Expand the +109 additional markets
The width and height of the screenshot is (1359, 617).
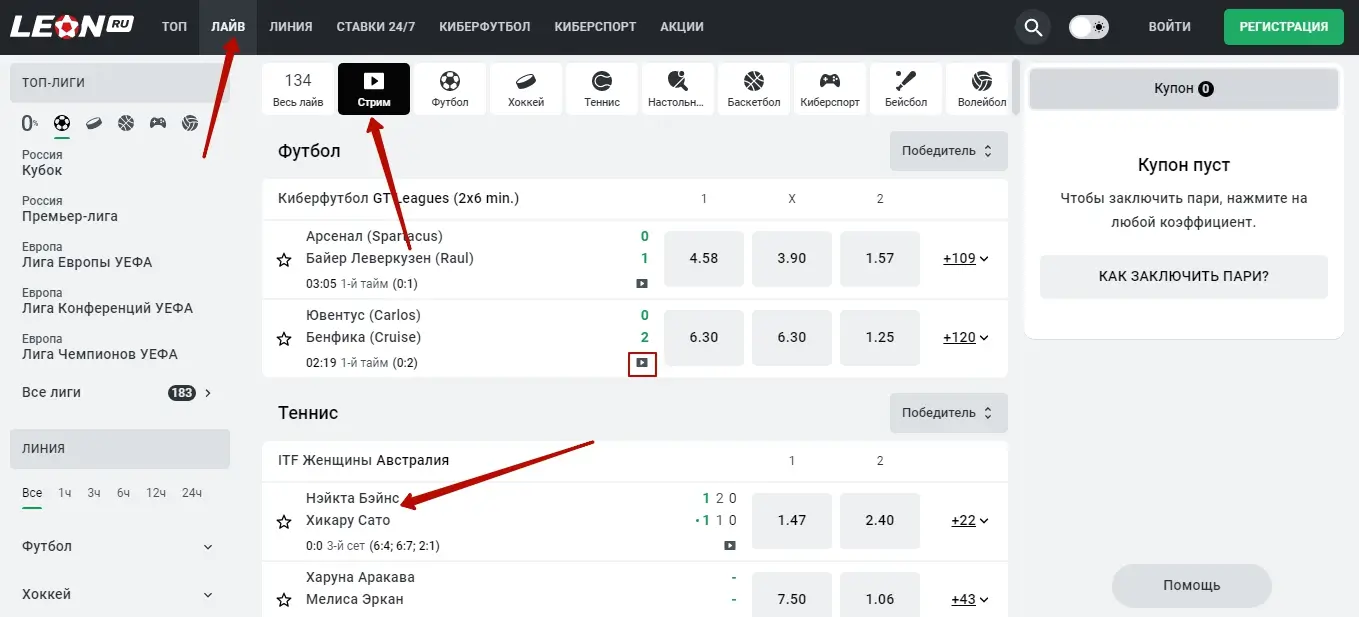[x=965, y=259]
